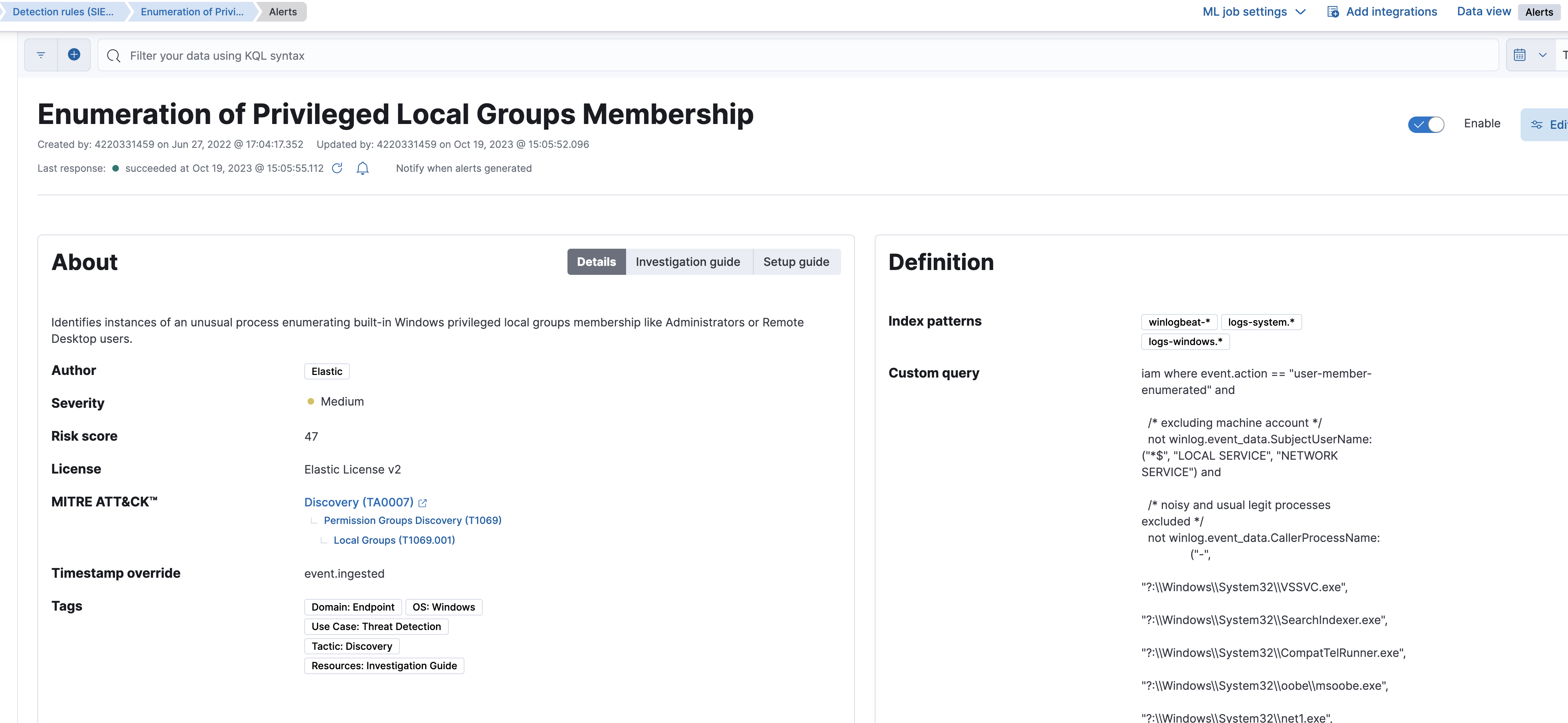Select the filter options icon beside the KQL bar
Image resolution: width=1568 pixels, height=723 pixels.
coord(40,55)
